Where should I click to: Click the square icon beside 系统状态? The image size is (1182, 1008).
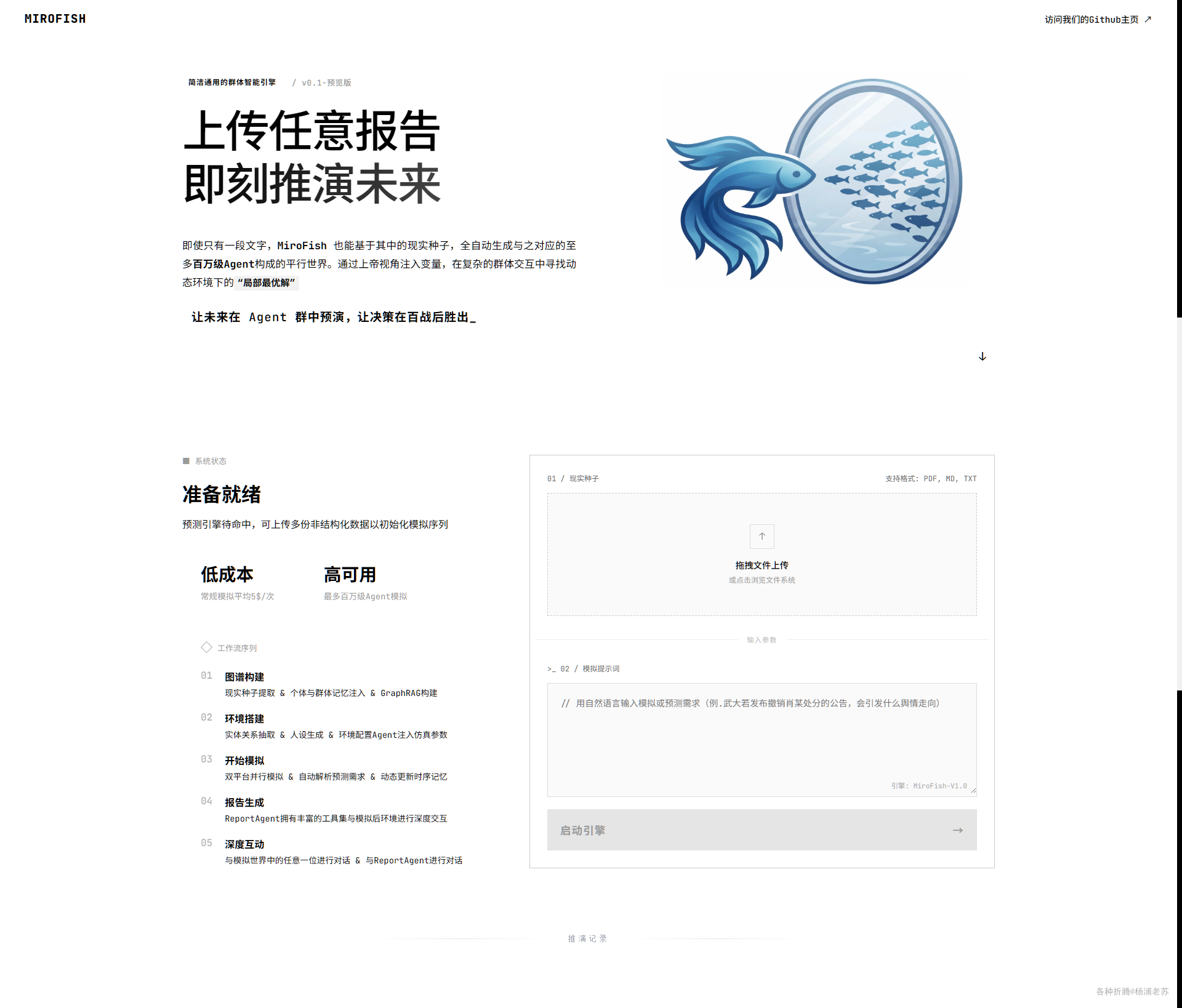[x=186, y=461]
